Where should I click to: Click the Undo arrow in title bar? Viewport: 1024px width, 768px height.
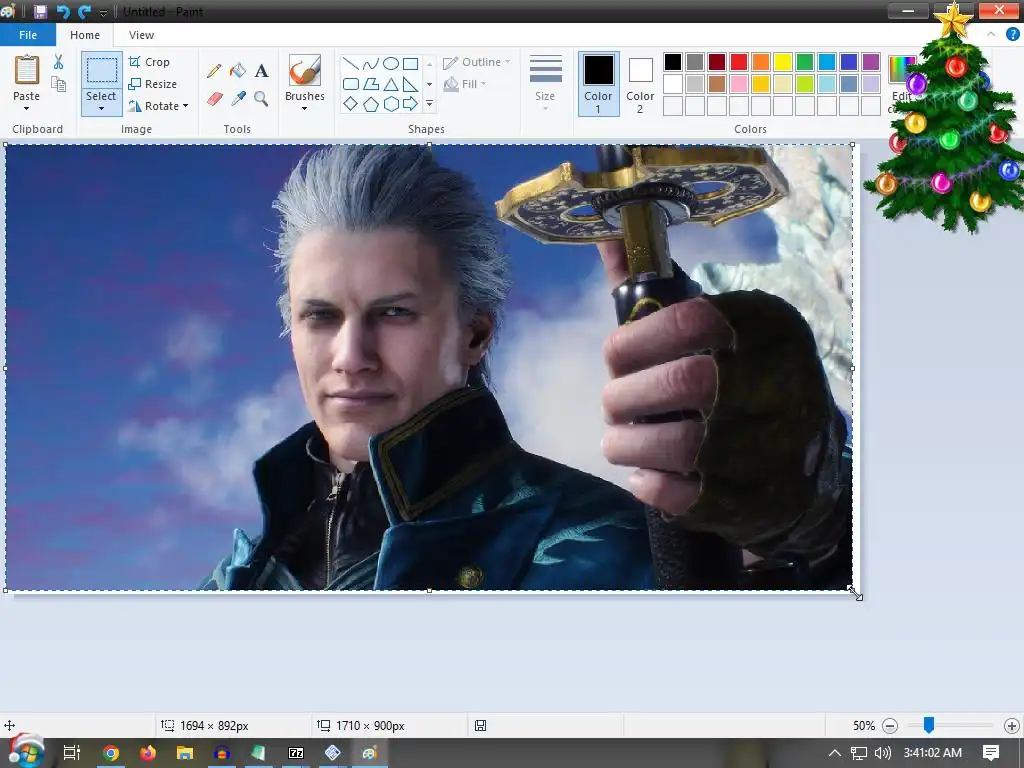pyautogui.click(x=63, y=12)
